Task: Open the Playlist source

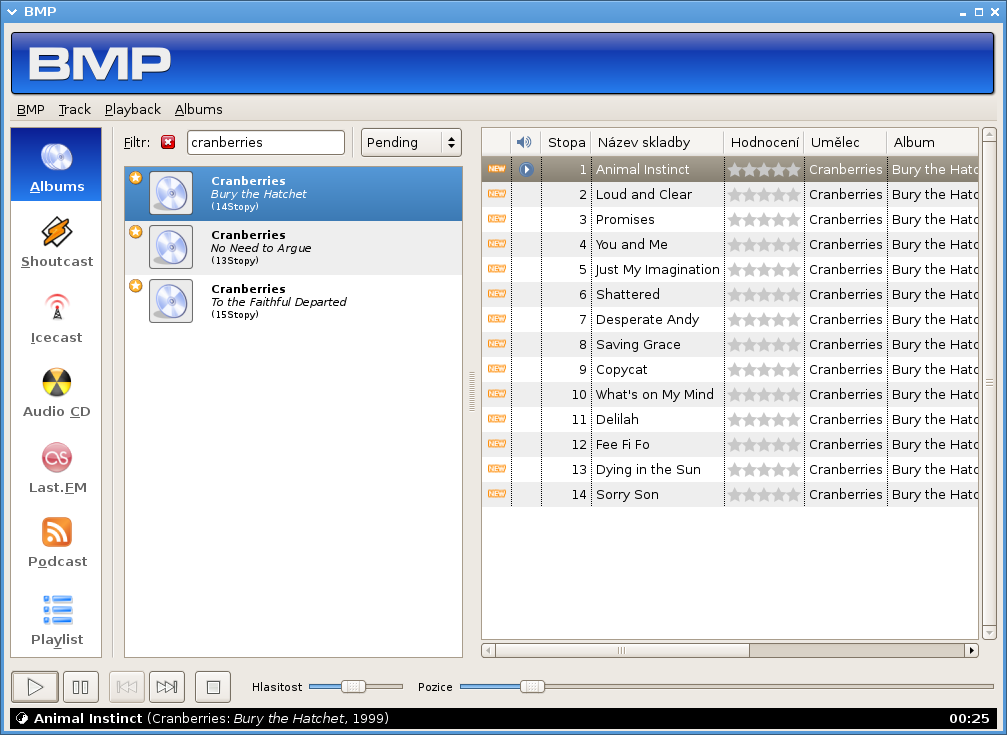Action: pyautogui.click(x=57, y=619)
